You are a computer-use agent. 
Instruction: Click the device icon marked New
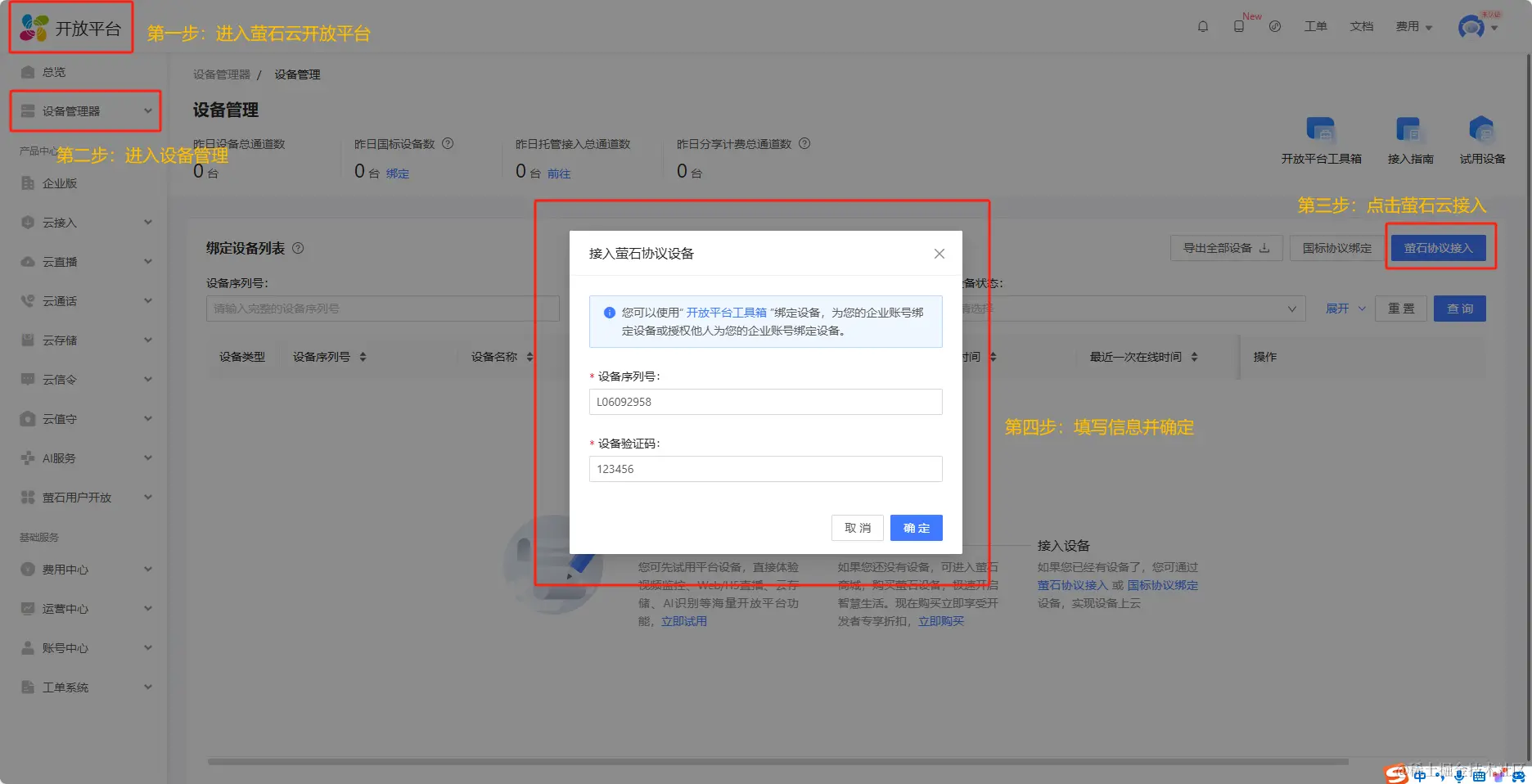click(x=1239, y=26)
